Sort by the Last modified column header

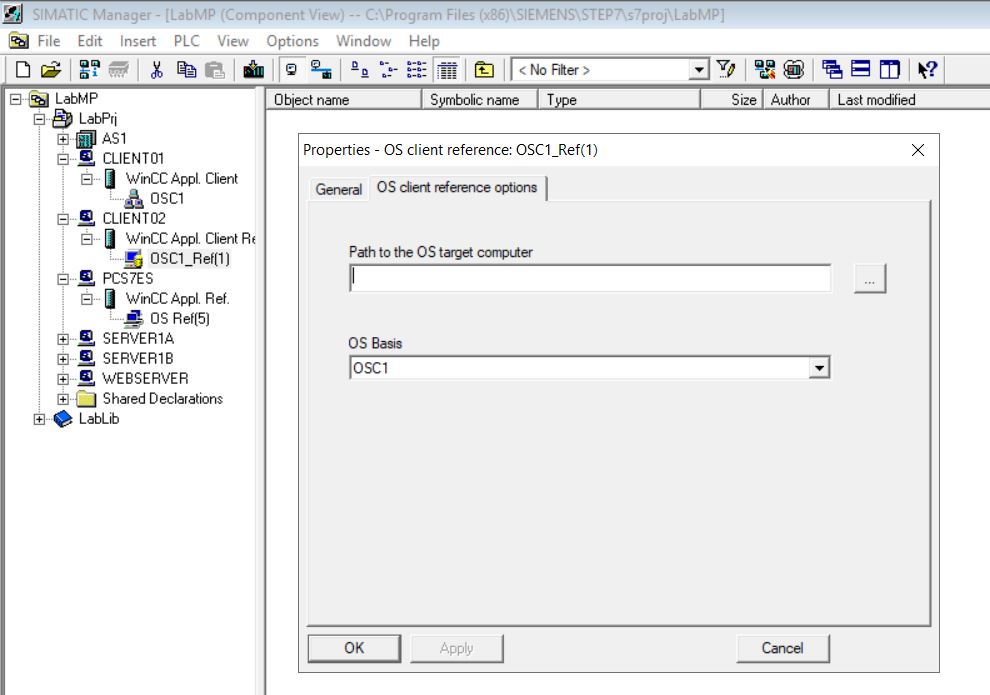[x=909, y=100]
